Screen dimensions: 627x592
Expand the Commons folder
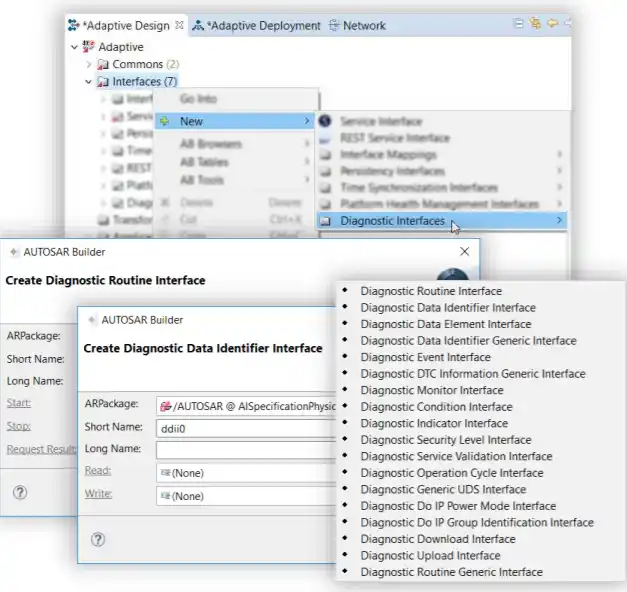pyautogui.click(x=89, y=64)
